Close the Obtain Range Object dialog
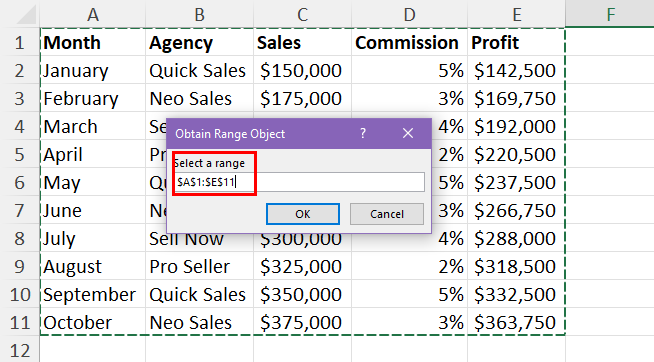This screenshot has width=654, height=362. (408, 133)
